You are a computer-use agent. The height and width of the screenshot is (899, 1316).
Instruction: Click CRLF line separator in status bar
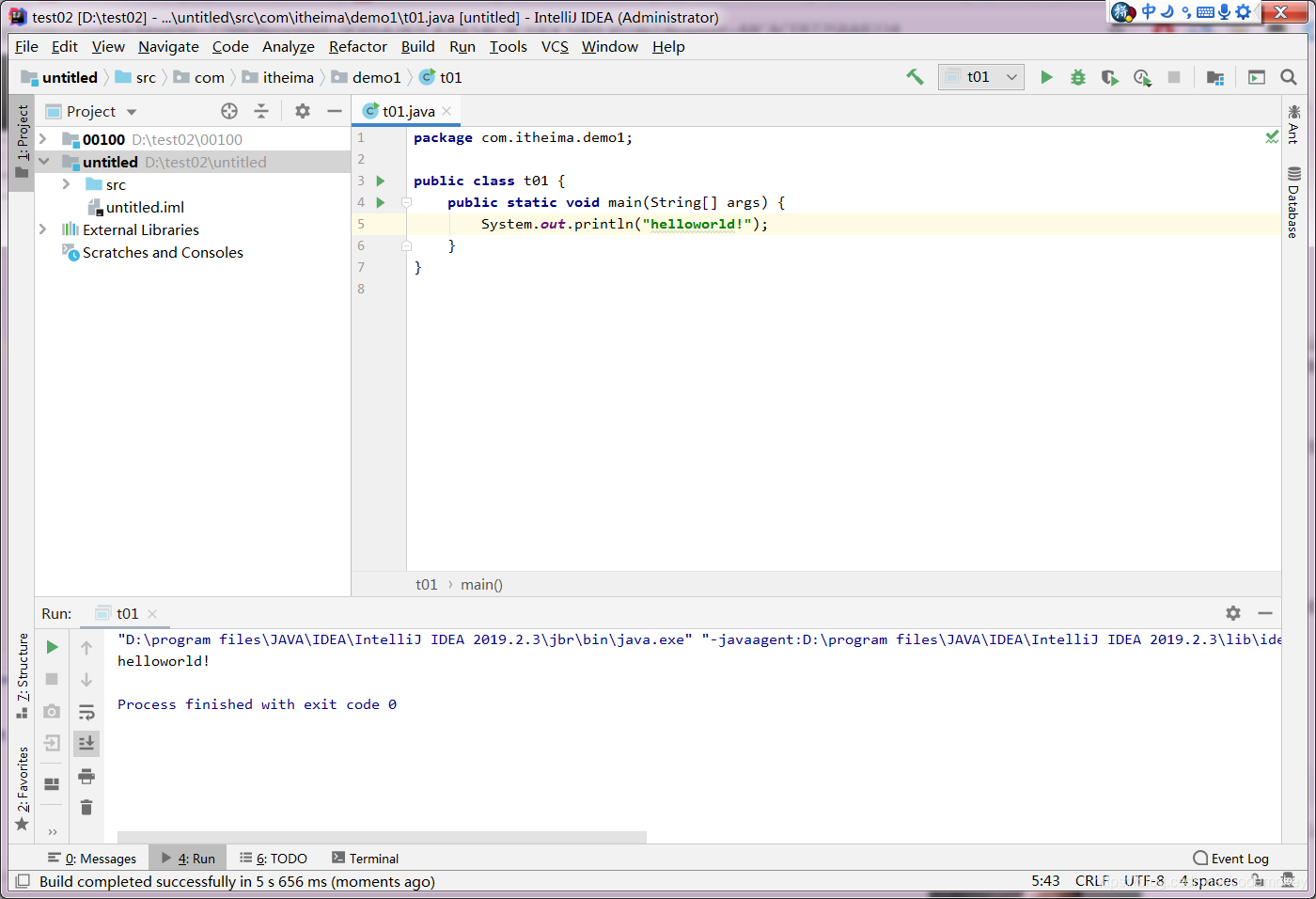(1092, 881)
